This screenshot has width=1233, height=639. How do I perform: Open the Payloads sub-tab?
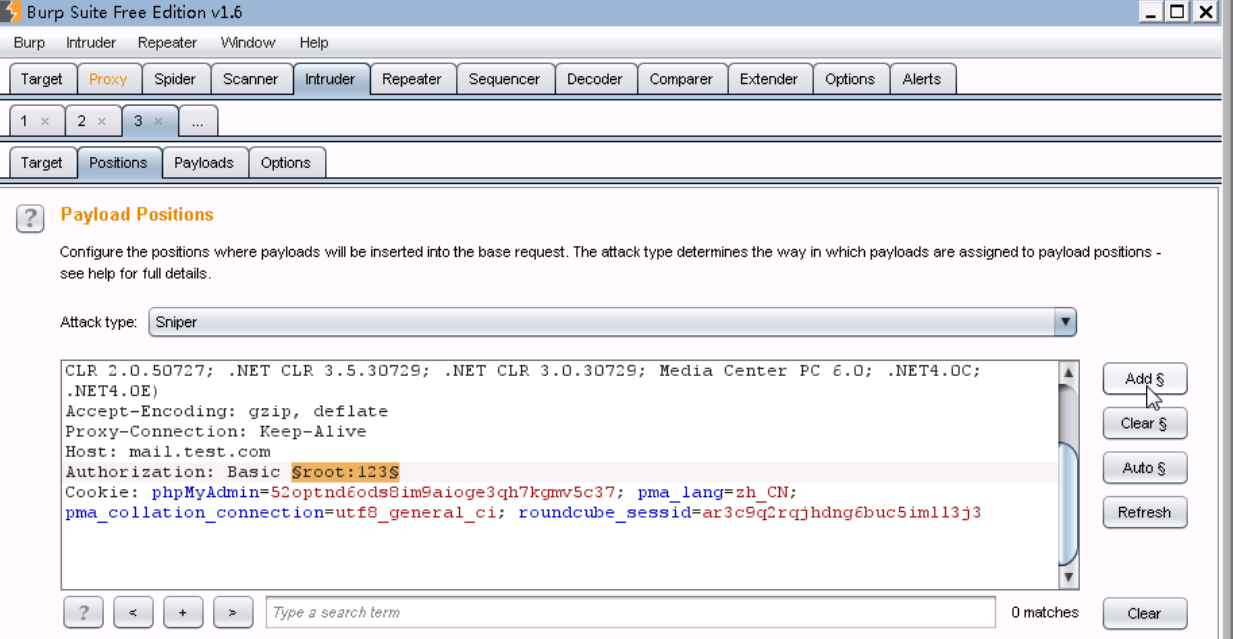coord(204,163)
